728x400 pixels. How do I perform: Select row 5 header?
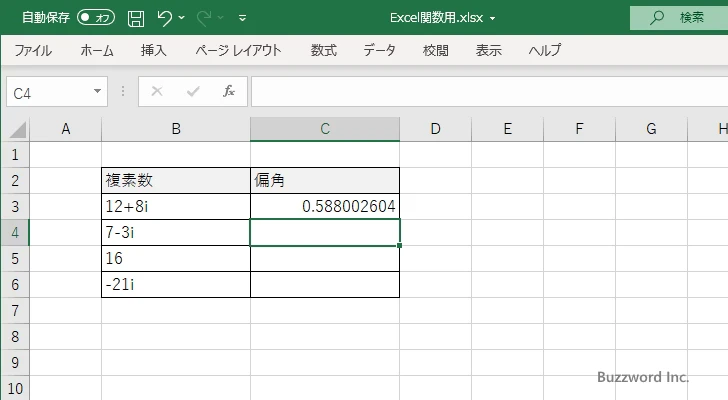(15, 258)
